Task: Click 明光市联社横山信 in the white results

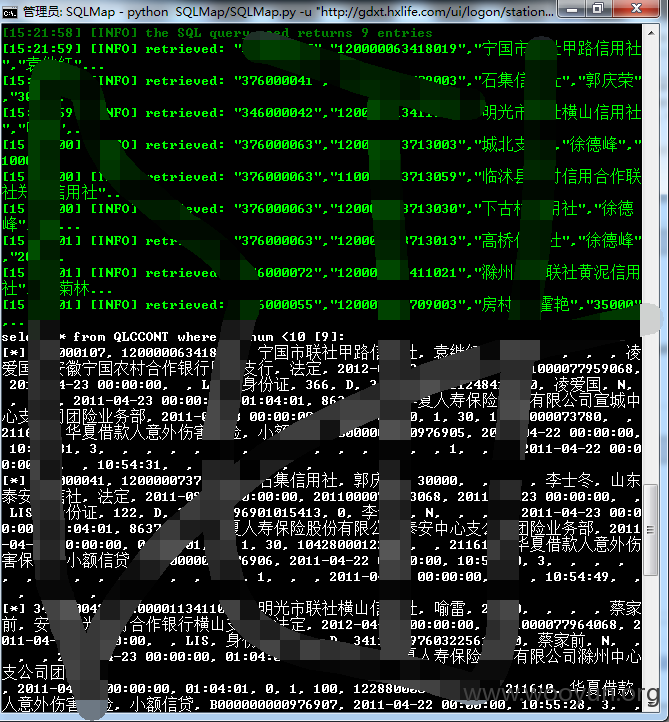Action: click(x=319, y=609)
